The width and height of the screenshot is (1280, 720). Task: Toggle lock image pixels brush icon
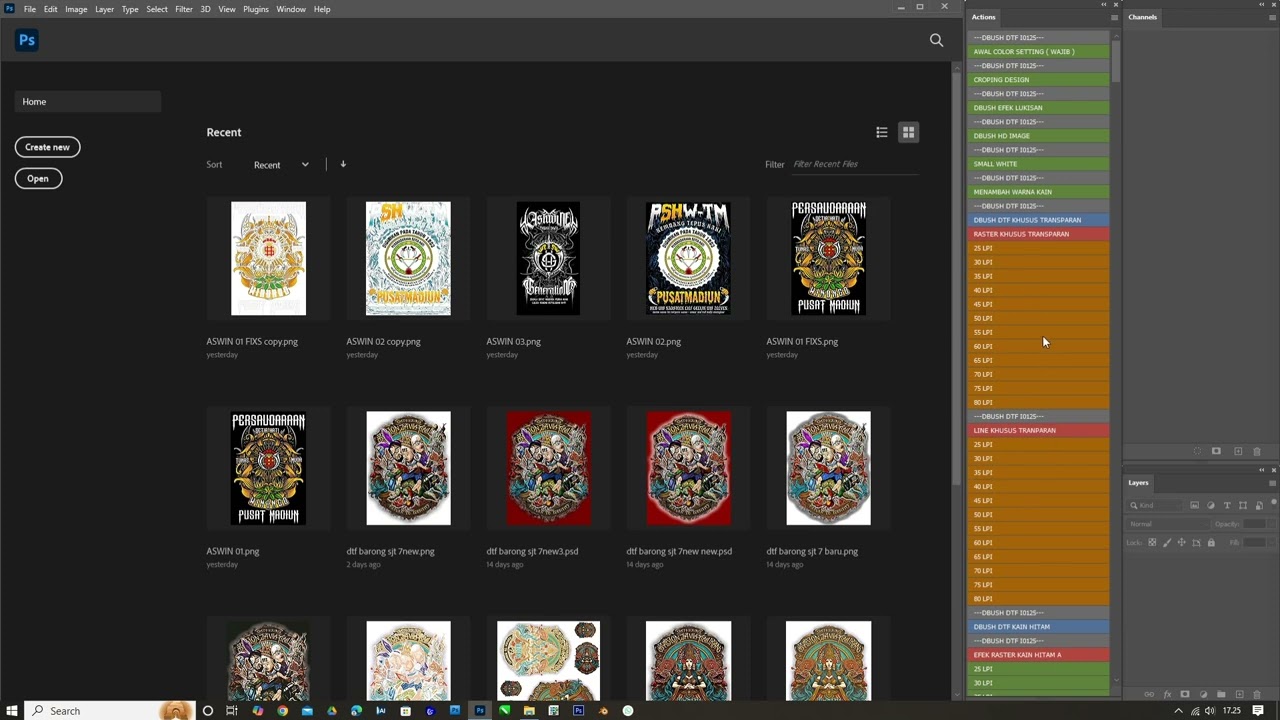click(1167, 542)
